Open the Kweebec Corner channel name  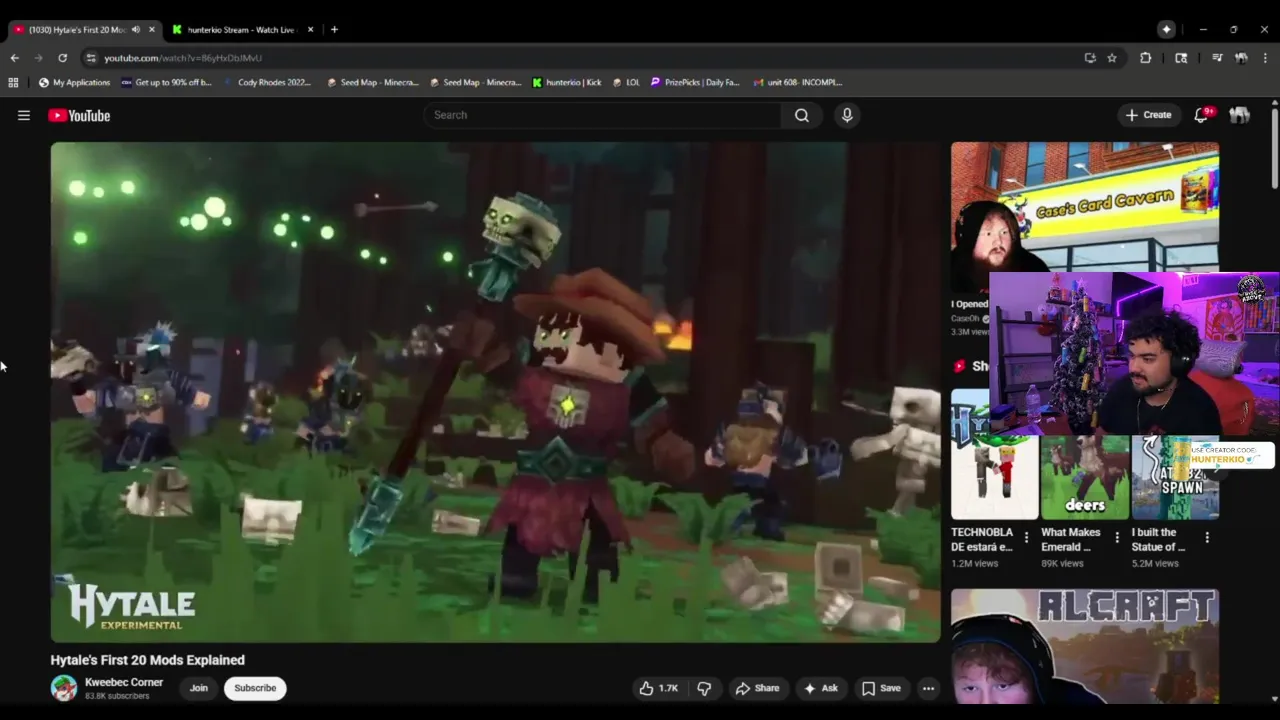(x=124, y=682)
